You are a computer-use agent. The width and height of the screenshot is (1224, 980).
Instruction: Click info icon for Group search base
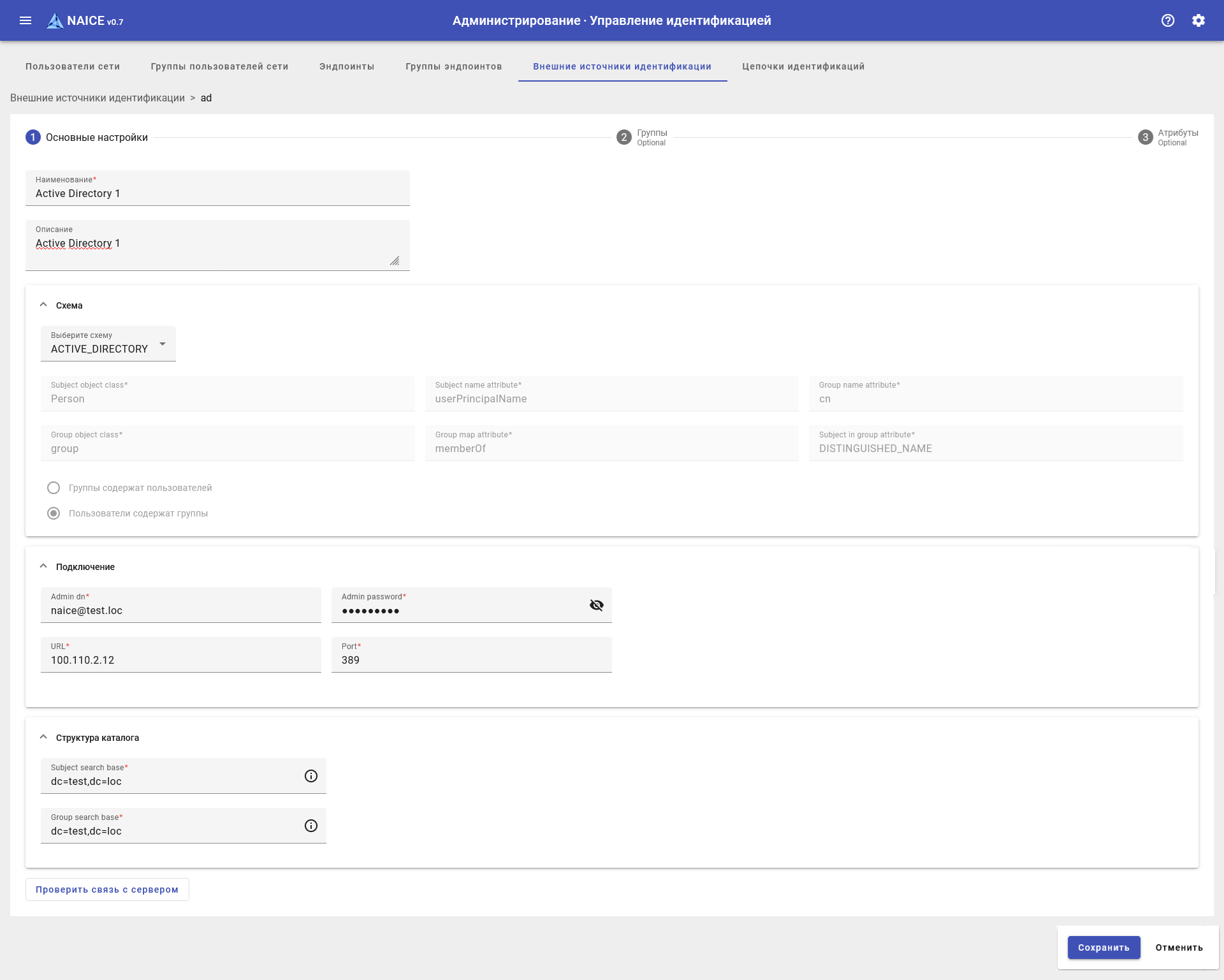(x=311, y=826)
